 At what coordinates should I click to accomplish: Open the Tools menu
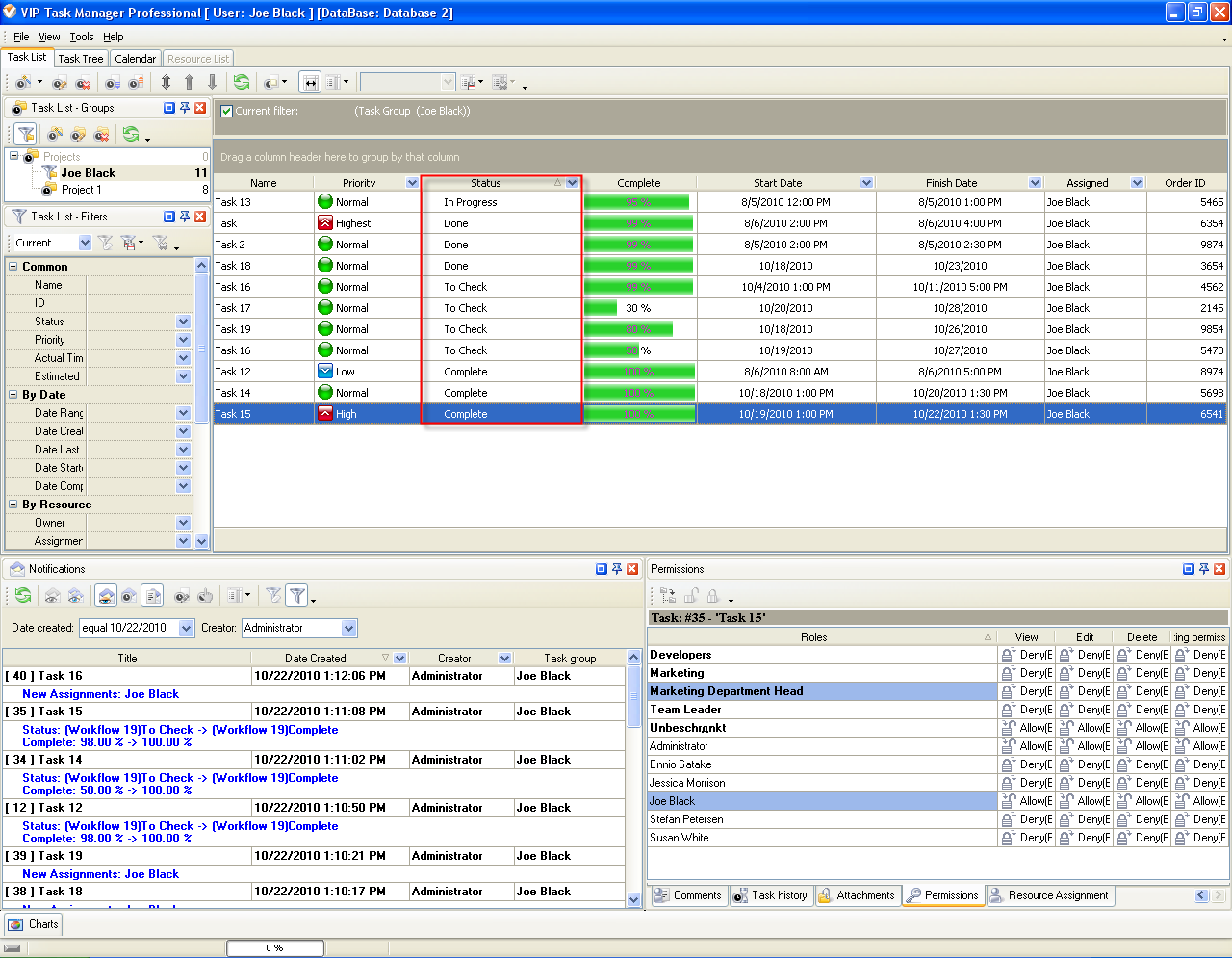(x=82, y=37)
